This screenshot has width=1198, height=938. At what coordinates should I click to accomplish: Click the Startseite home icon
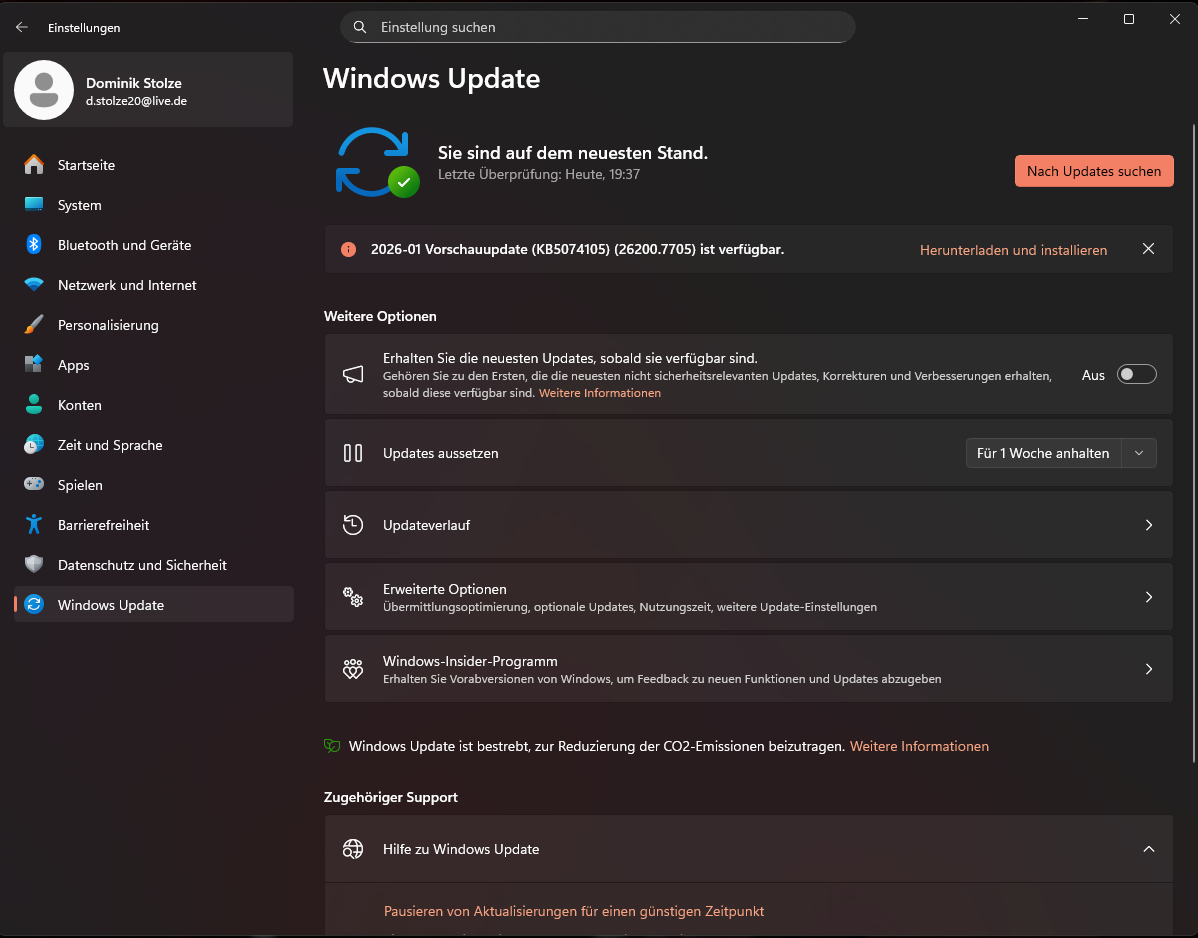34,165
